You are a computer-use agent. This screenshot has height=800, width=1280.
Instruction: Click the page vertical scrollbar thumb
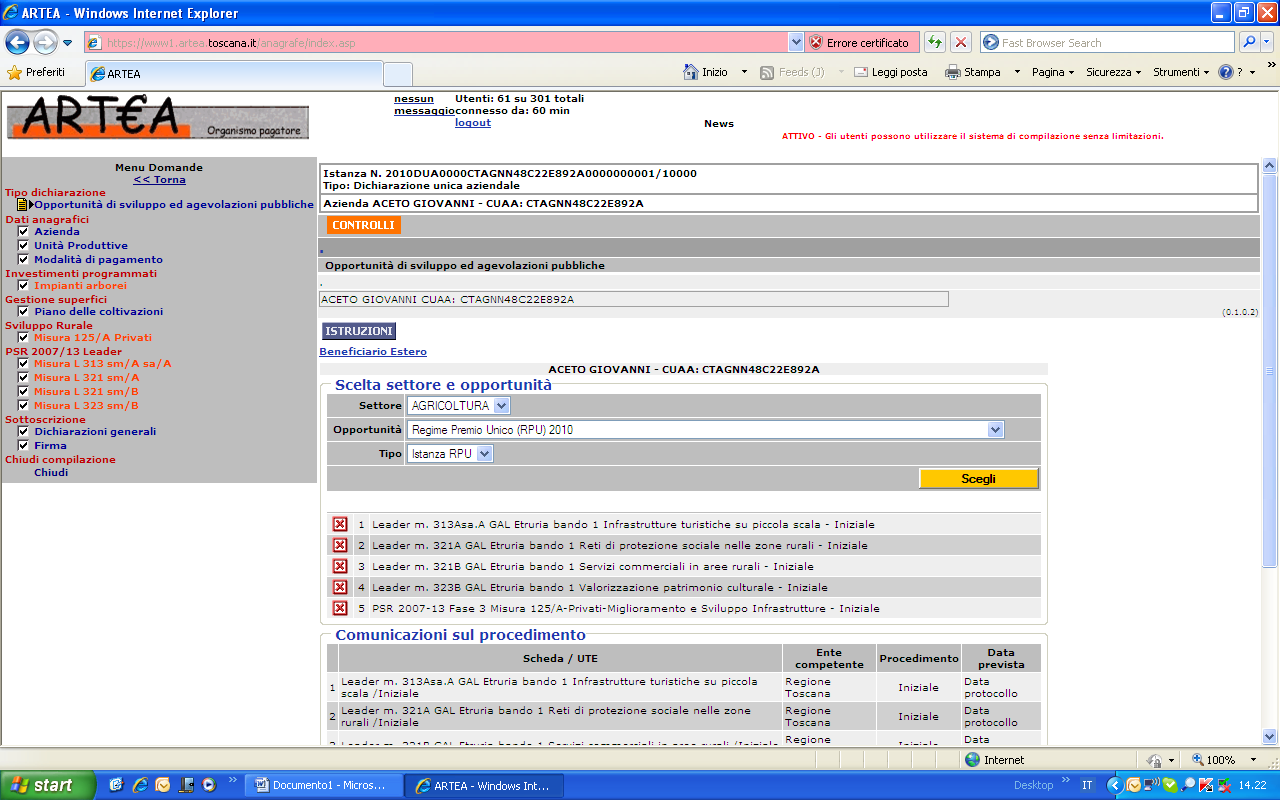(x=1270, y=370)
